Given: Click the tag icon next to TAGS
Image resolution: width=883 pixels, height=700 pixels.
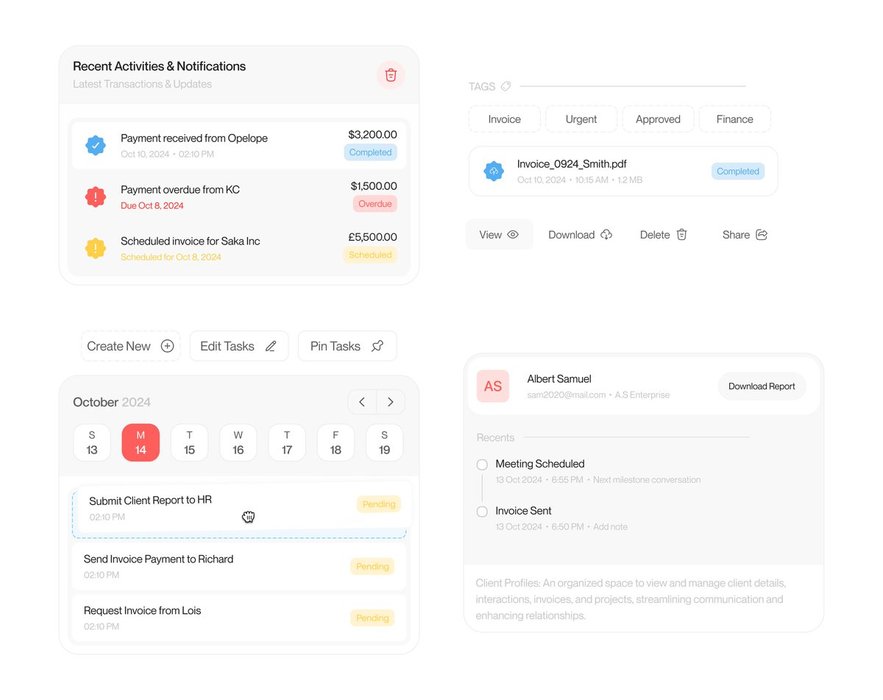Looking at the screenshot, I should click(x=506, y=86).
